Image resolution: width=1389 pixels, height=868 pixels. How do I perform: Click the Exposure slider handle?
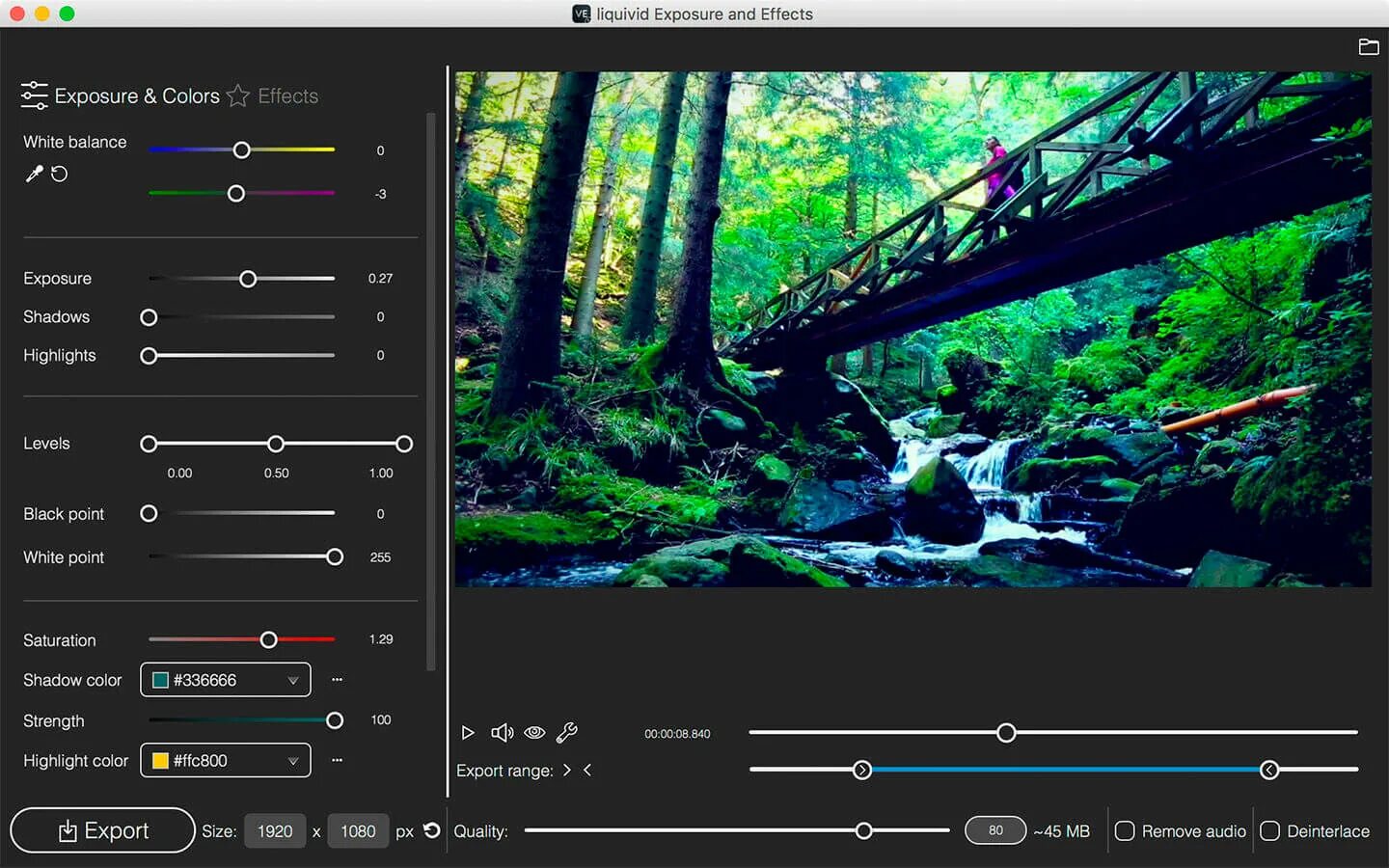[x=248, y=279]
